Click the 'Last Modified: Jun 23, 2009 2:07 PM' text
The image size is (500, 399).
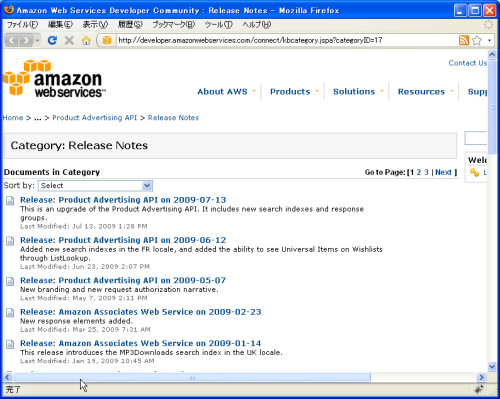(85, 267)
